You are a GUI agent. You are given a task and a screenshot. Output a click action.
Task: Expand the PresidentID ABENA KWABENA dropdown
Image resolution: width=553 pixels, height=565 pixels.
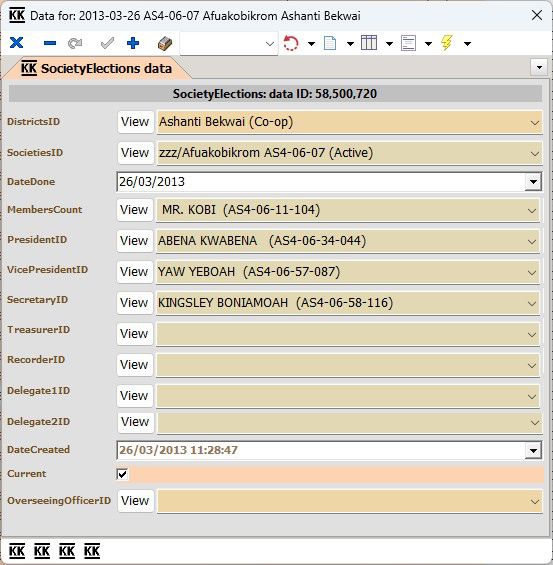[532, 241]
